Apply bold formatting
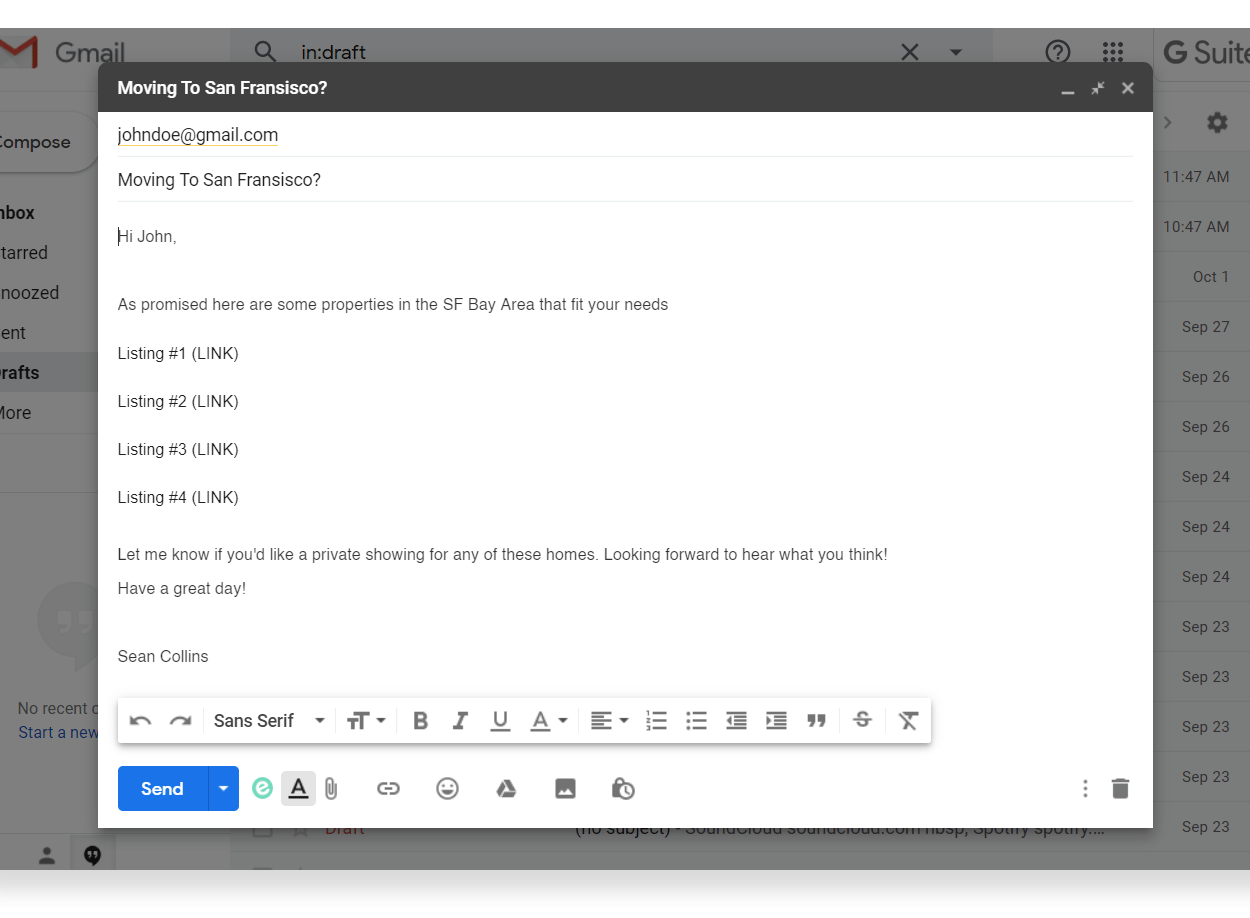The height and width of the screenshot is (918, 1250). 420,720
